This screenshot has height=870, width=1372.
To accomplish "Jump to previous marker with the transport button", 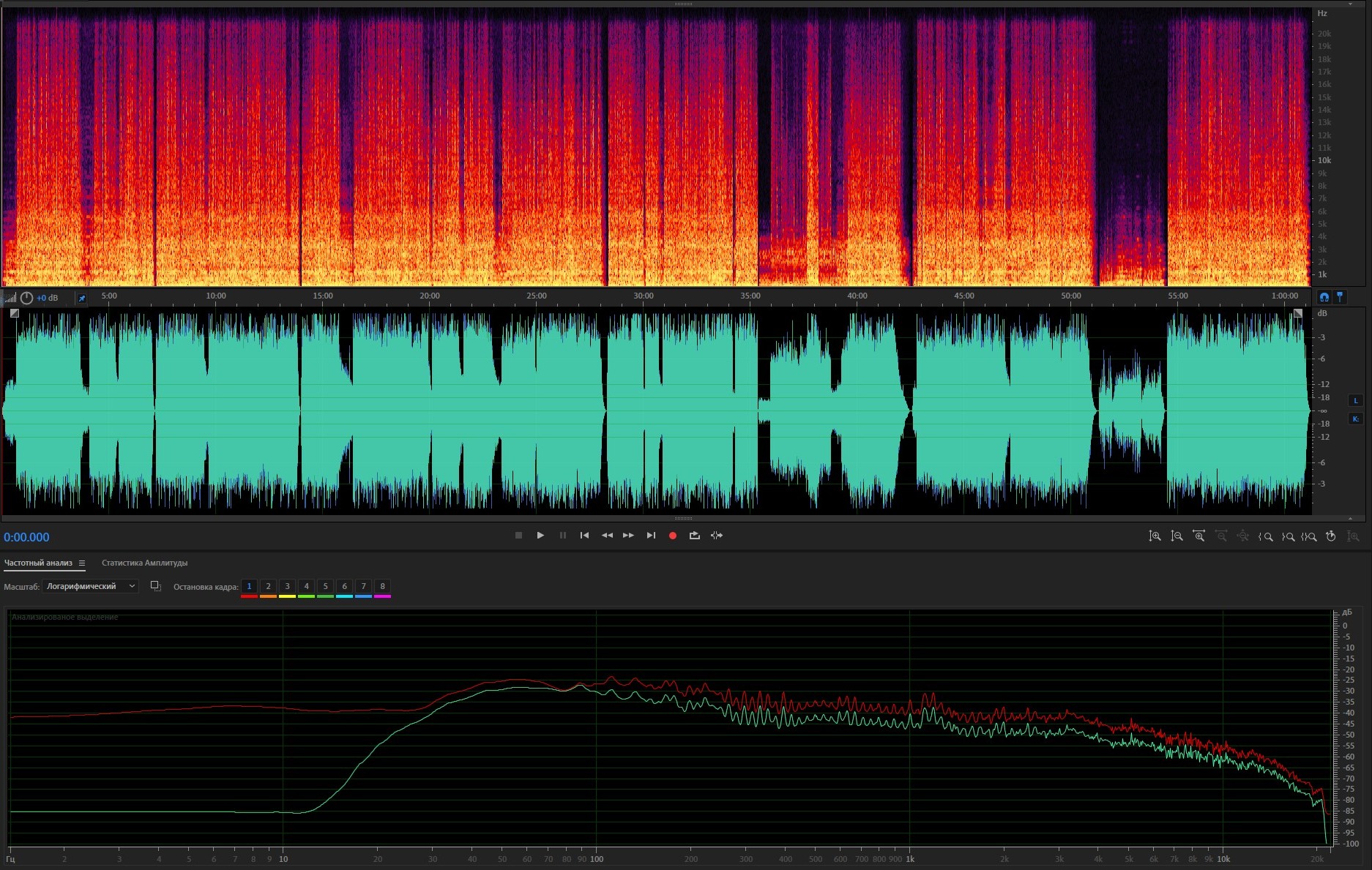I will tap(584, 536).
